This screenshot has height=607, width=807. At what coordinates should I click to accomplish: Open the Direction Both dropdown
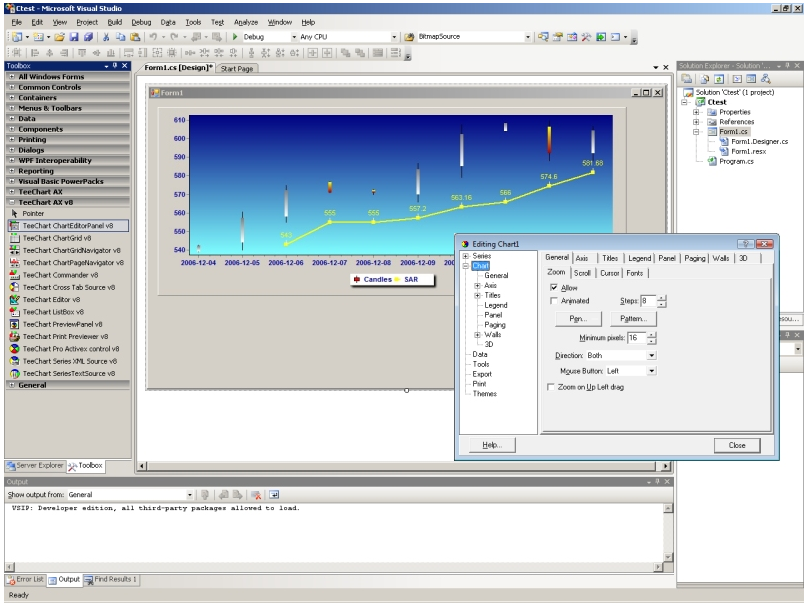[652, 355]
